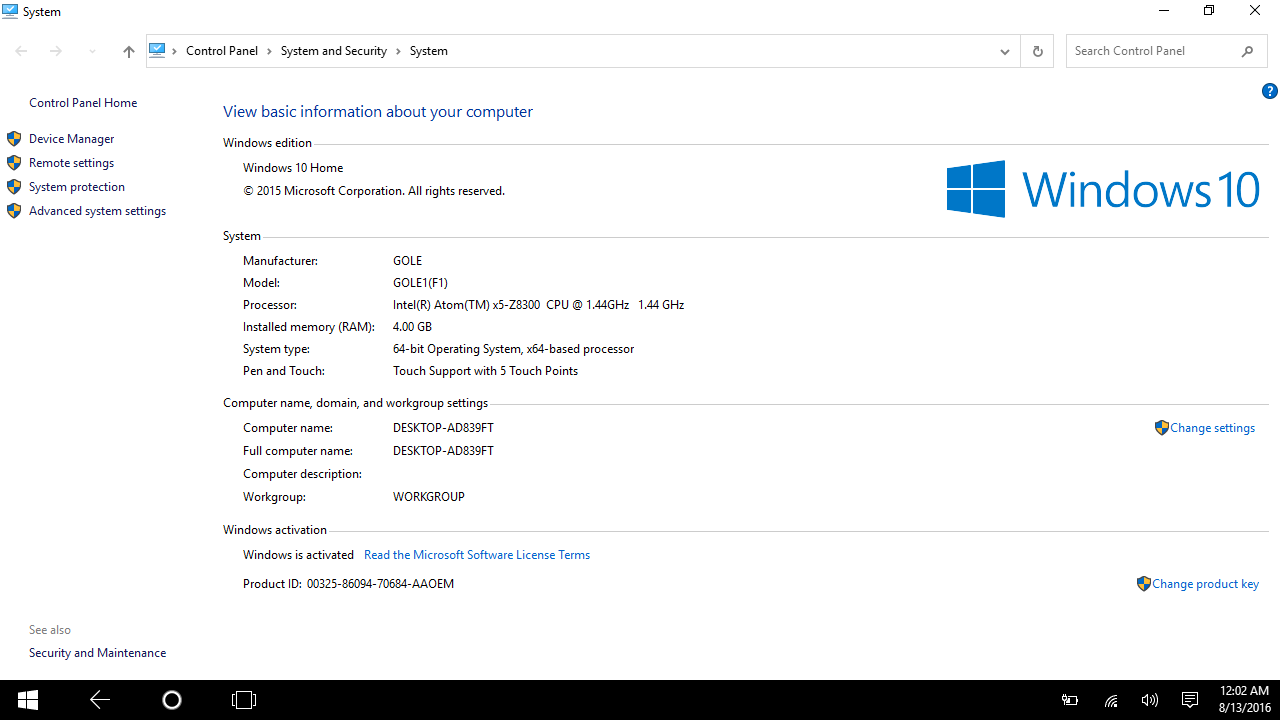The image size is (1280, 720).
Task: Click the search magnifier icon
Action: click(x=1247, y=51)
